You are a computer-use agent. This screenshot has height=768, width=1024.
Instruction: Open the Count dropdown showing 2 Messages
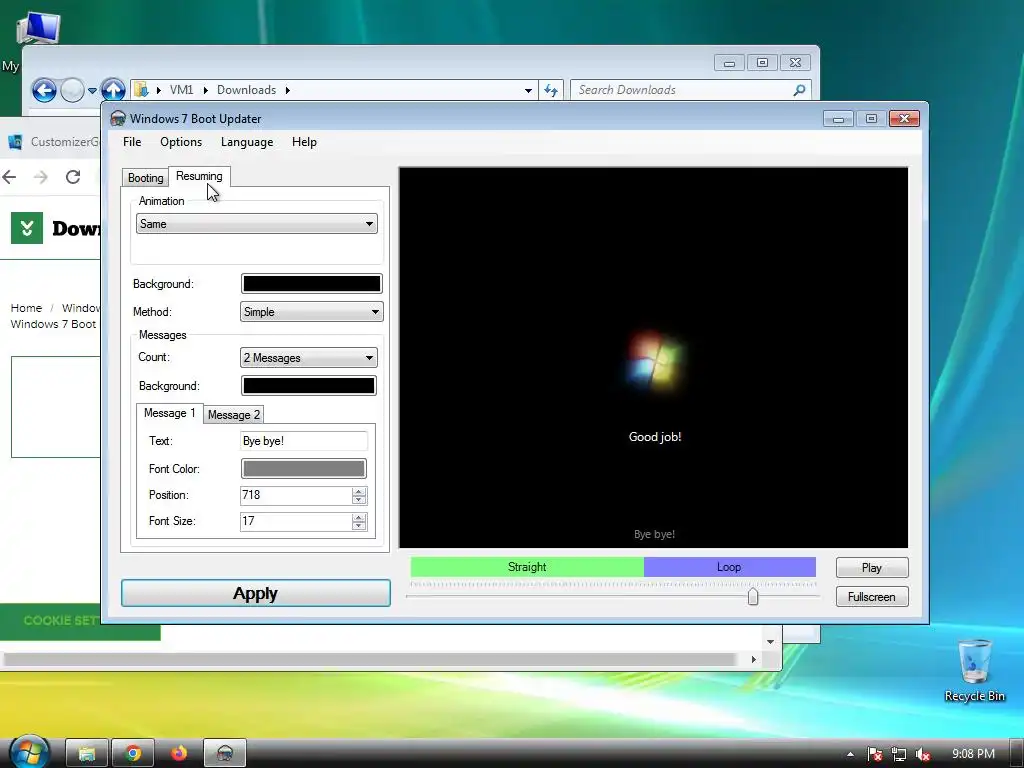308,357
